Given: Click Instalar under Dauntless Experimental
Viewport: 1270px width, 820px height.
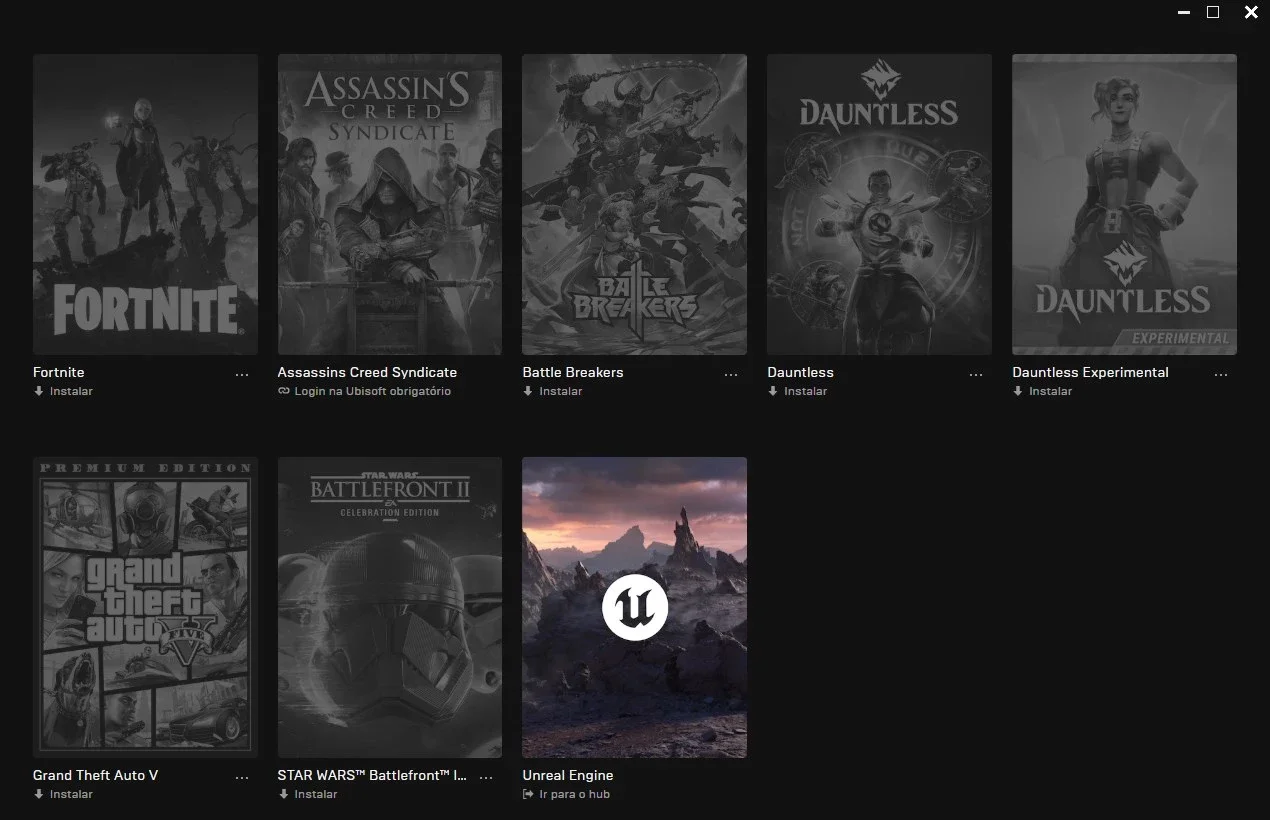Looking at the screenshot, I should pyautogui.click(x=1042, y=391).
